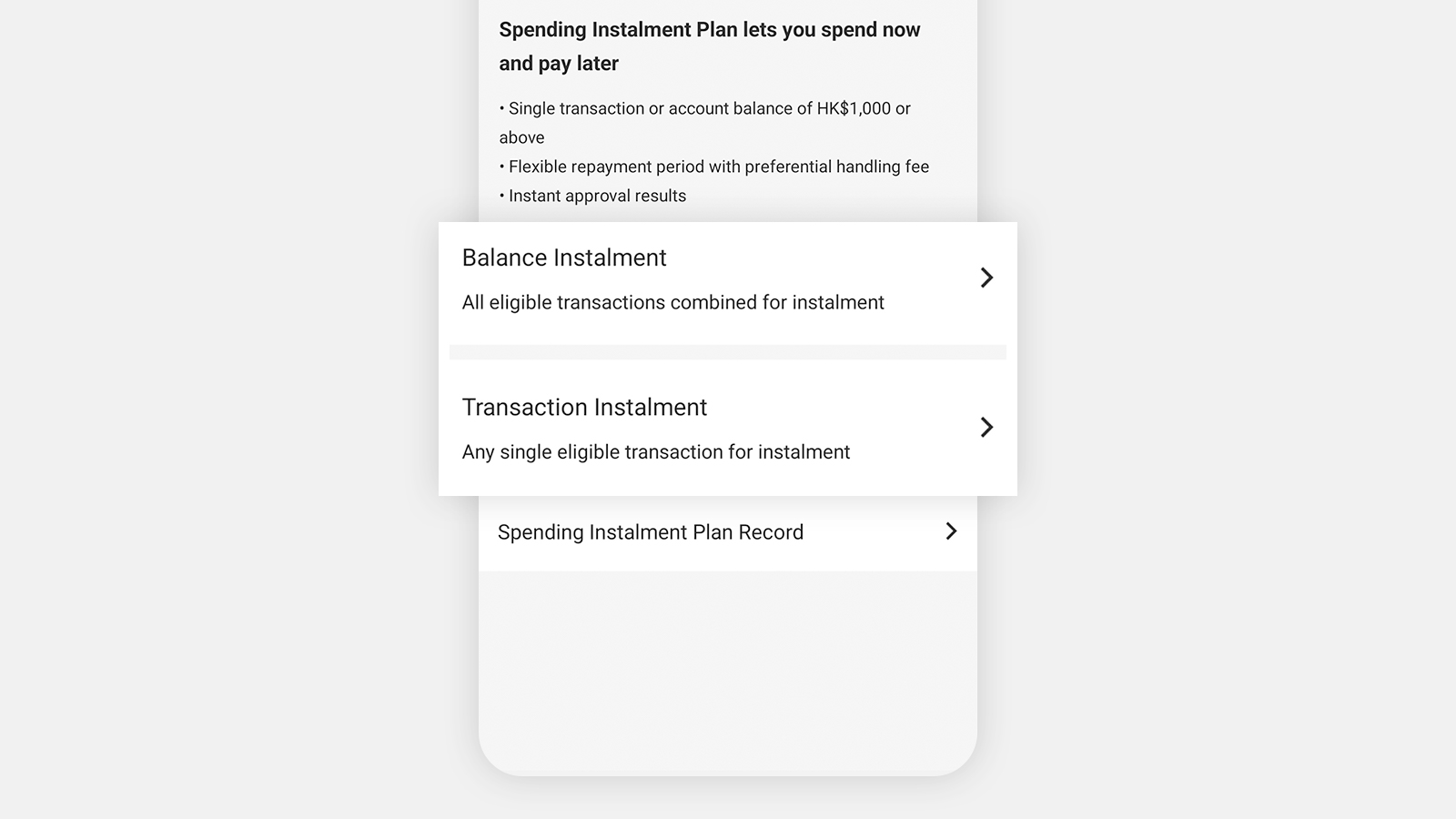
Task: Select the Balance Instalment title
Action: pyautogui.click(x=564, y=258)
